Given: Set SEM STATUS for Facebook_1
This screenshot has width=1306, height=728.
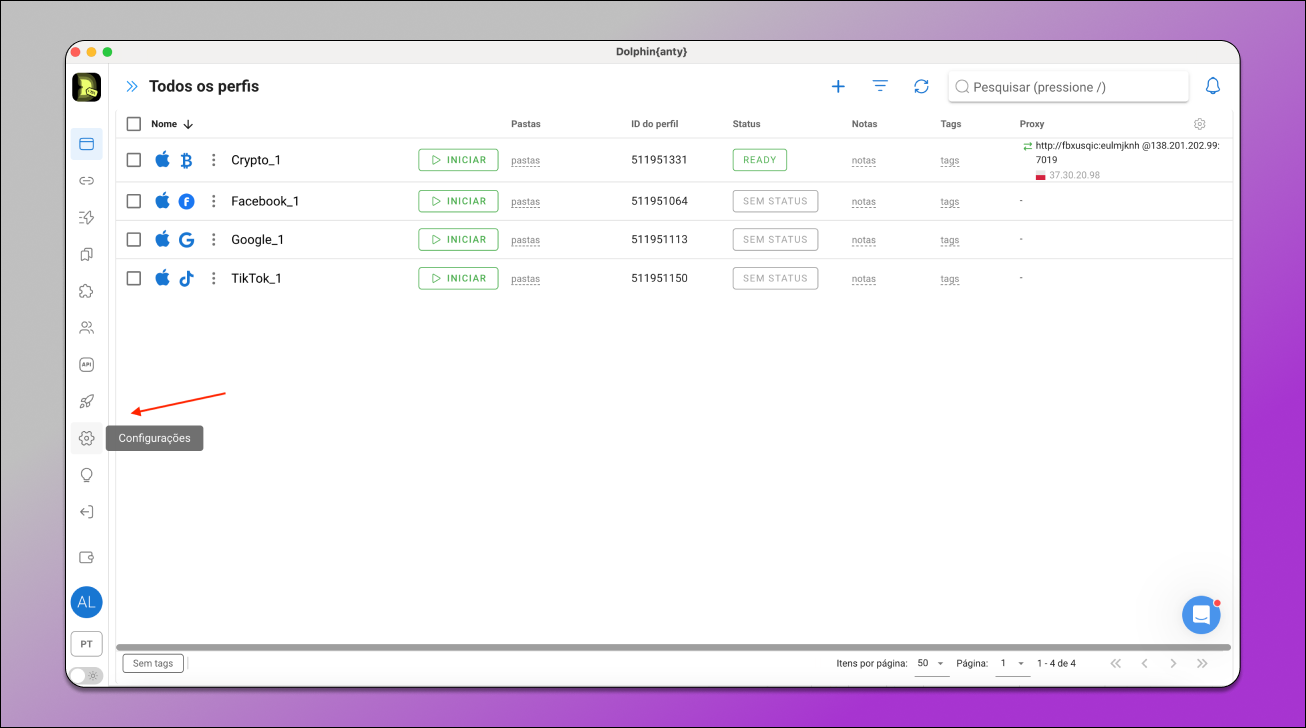Looking at the screenshot, I should [x=775, y=201].
